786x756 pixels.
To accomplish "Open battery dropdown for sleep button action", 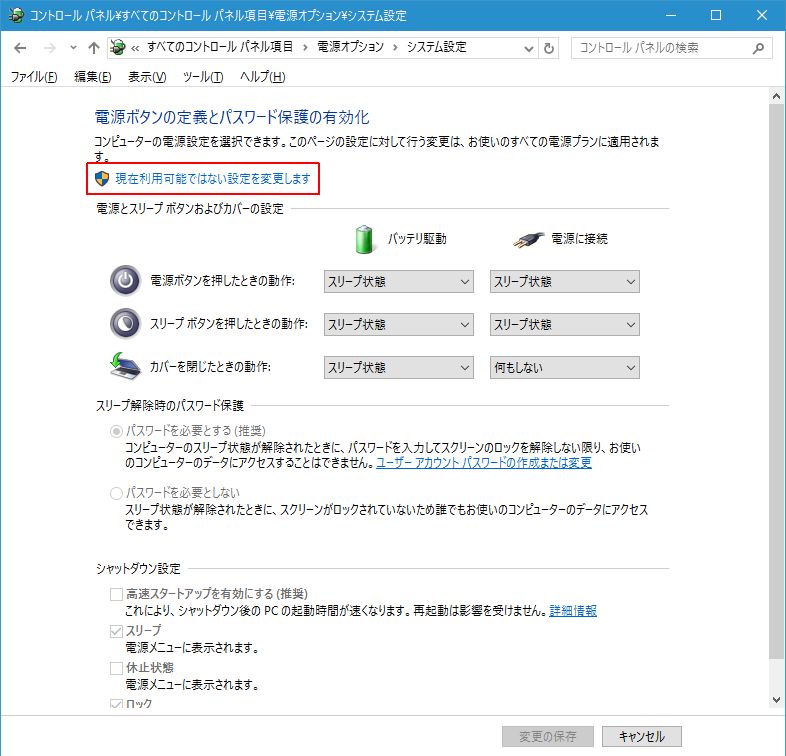I will 398,325.
